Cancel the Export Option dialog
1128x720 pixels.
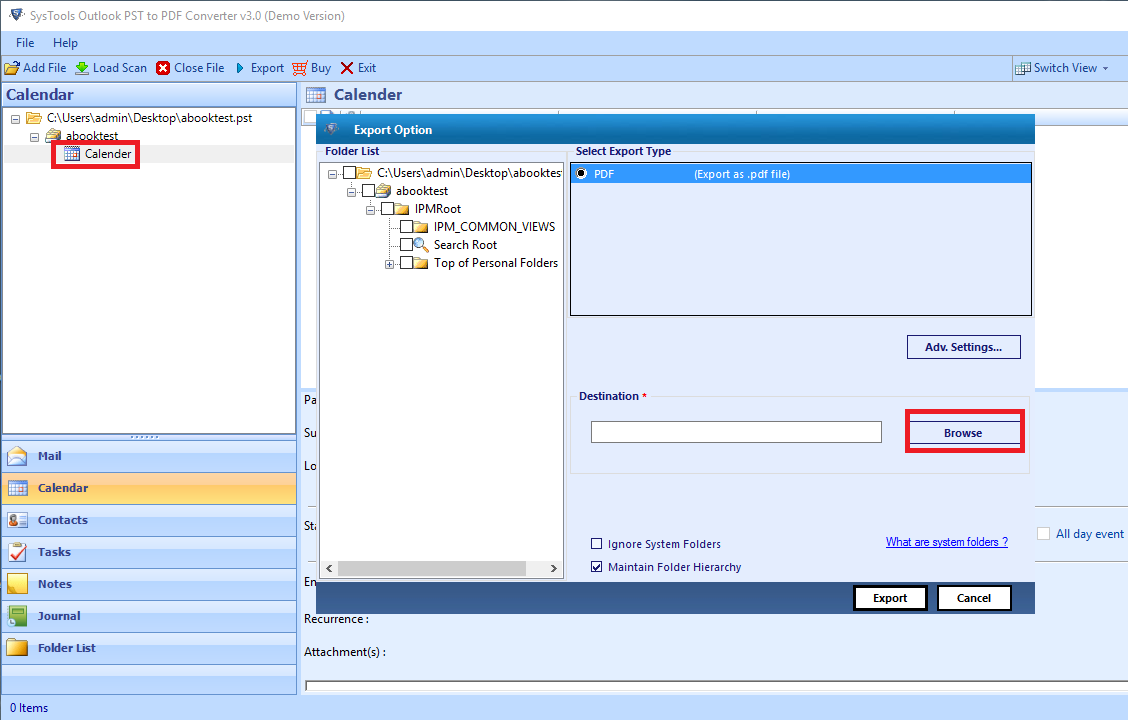[x=974, y=598]
